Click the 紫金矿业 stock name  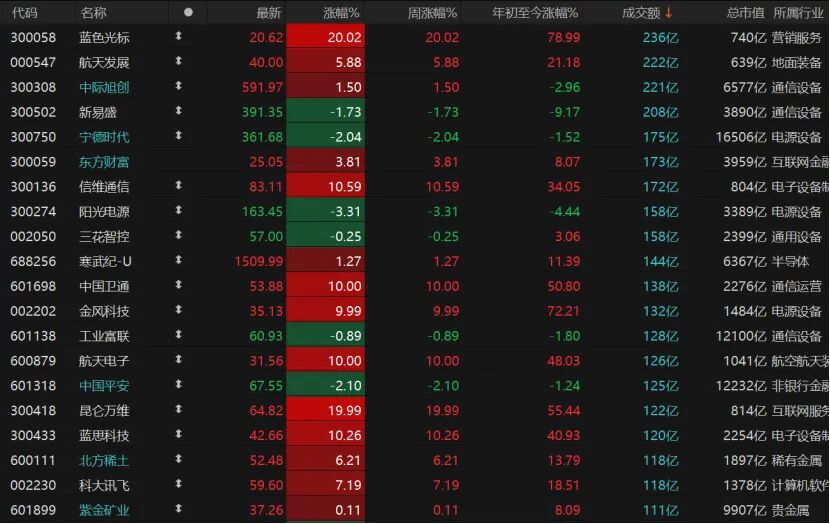[x=104, y=510]
